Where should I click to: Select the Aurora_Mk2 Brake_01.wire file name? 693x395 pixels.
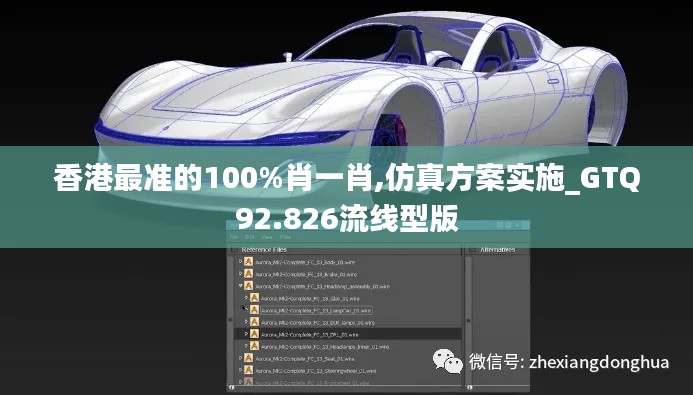click(x=306, y=274)
